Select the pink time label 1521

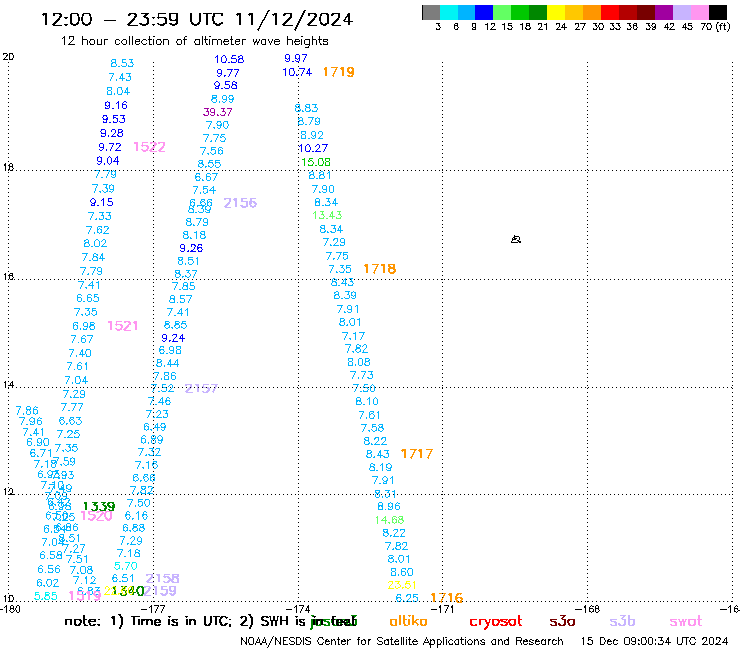click(x=122, y=326)
